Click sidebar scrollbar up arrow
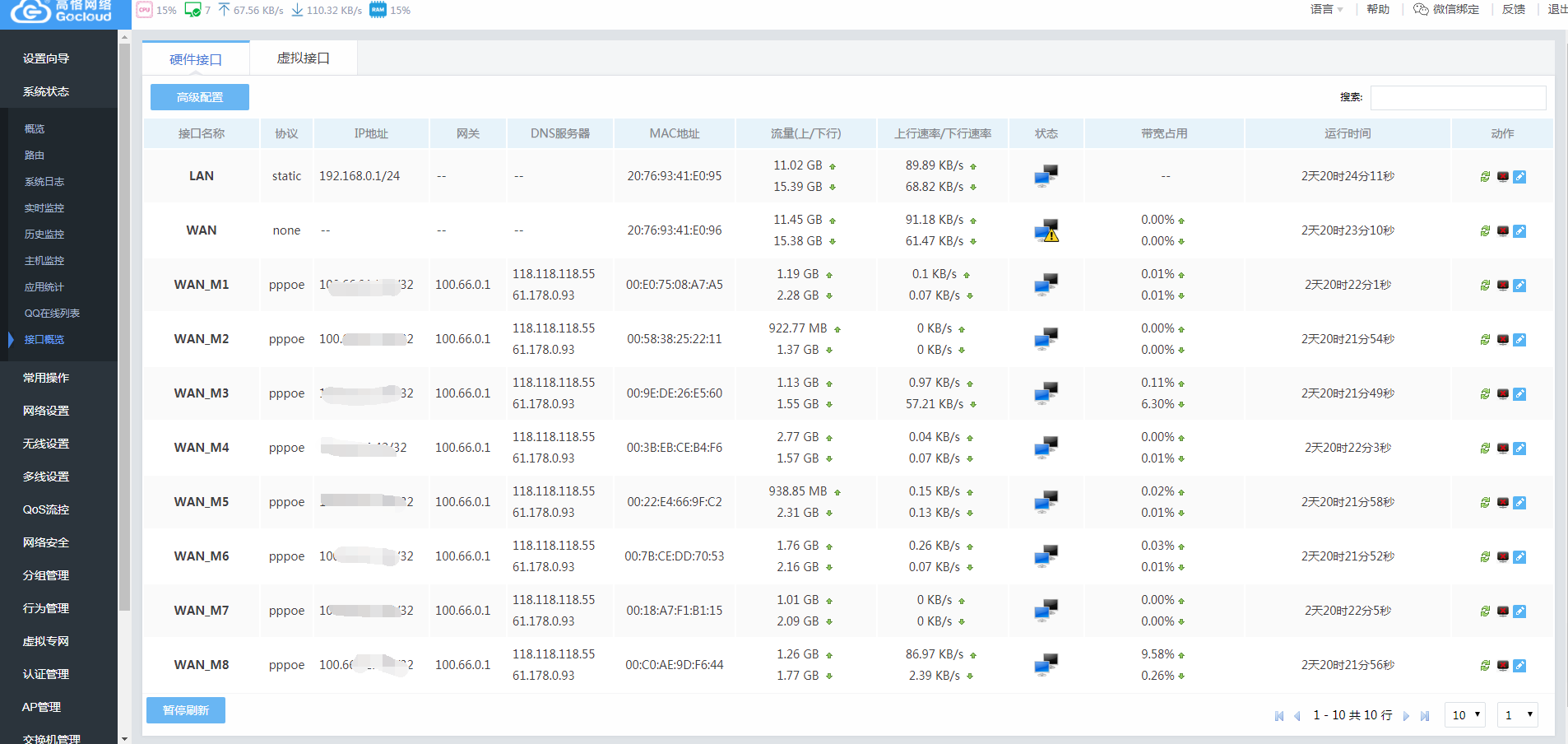Viewport: 1568px width, 744px height. [x=124, y=37]
